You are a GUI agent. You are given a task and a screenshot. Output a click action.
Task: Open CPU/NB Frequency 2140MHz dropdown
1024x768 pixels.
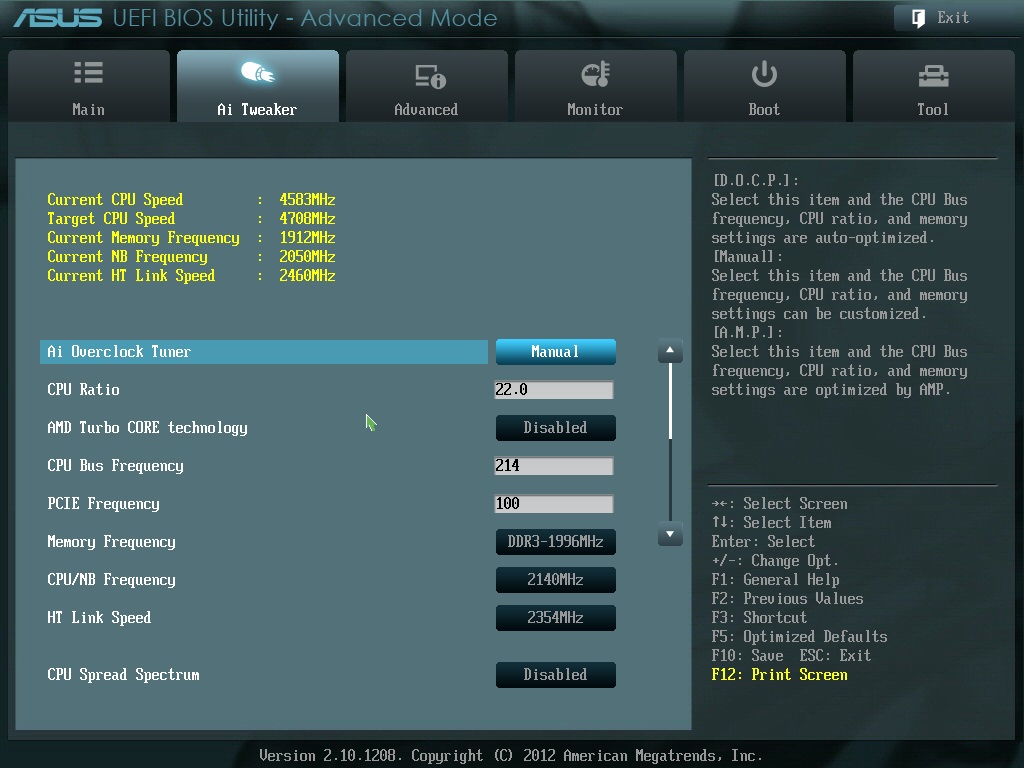(x=556, y=579)
